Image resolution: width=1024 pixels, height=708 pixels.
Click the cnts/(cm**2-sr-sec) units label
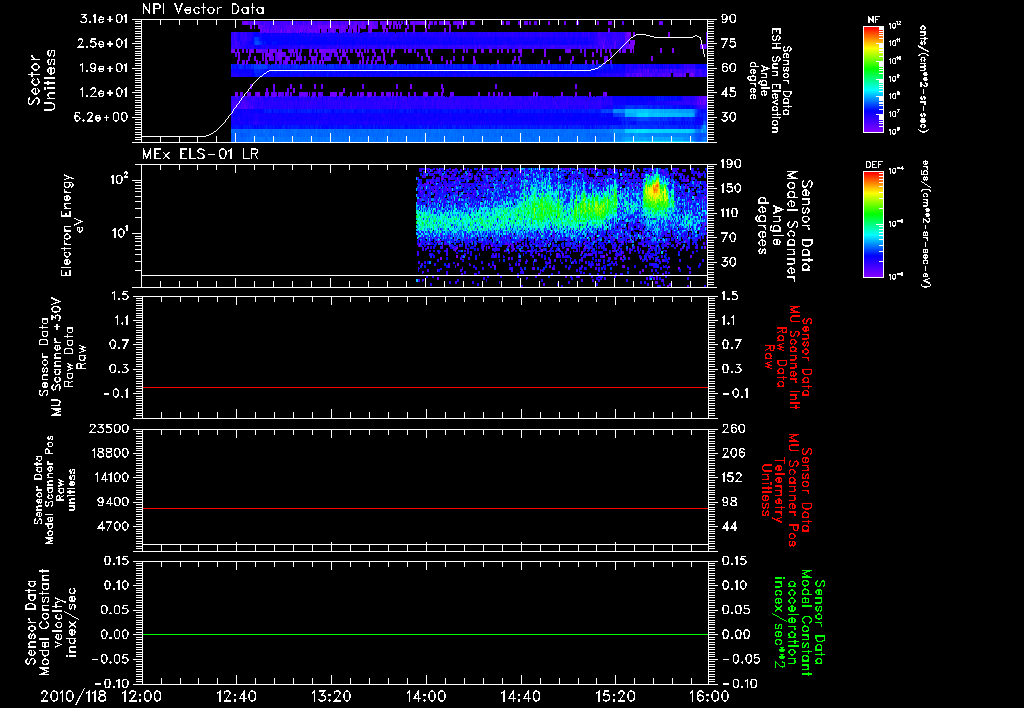click(x=923, y=78)
